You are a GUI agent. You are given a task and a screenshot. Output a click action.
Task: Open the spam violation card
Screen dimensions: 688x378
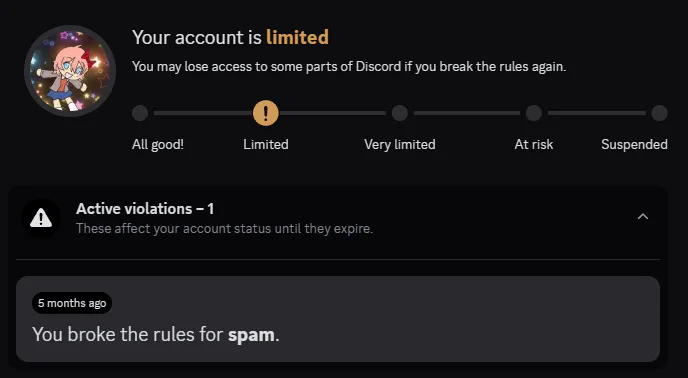pyautogui.click(x=338, y=319)
